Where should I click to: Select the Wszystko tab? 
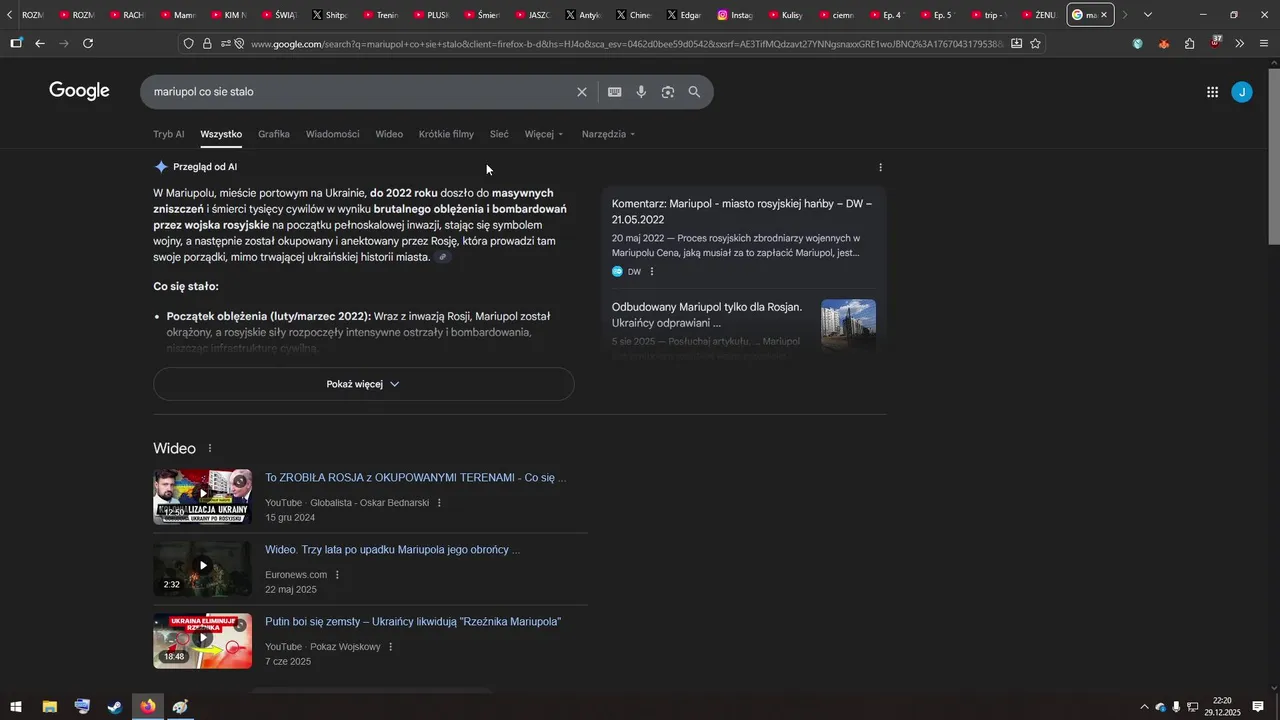[x=221, y=134]
